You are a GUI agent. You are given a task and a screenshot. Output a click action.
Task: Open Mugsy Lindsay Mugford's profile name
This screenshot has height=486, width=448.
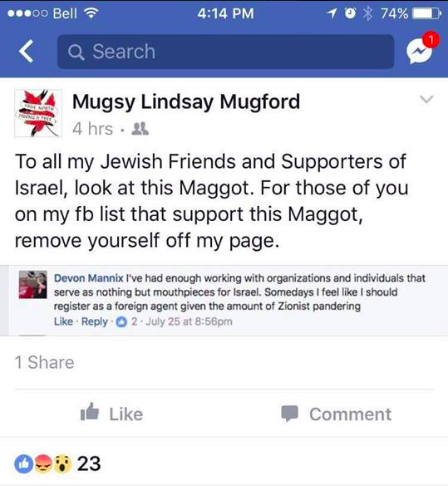tap(186, 102)
